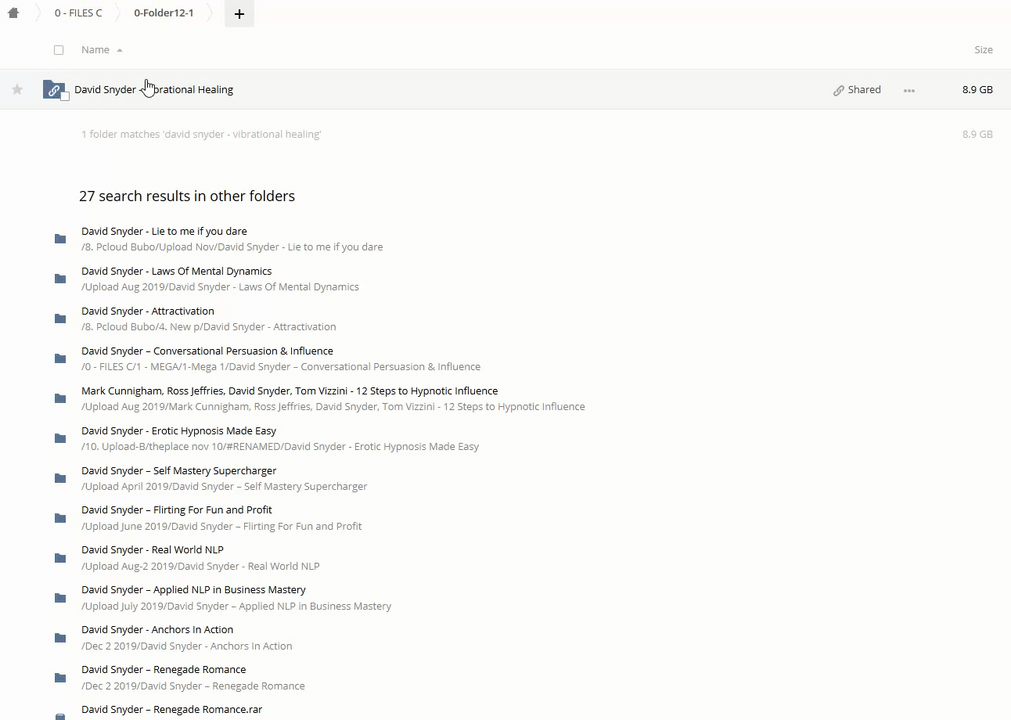
Task: Star the David Snyder Vibrational Healing folder
Action: pos(17,90)
